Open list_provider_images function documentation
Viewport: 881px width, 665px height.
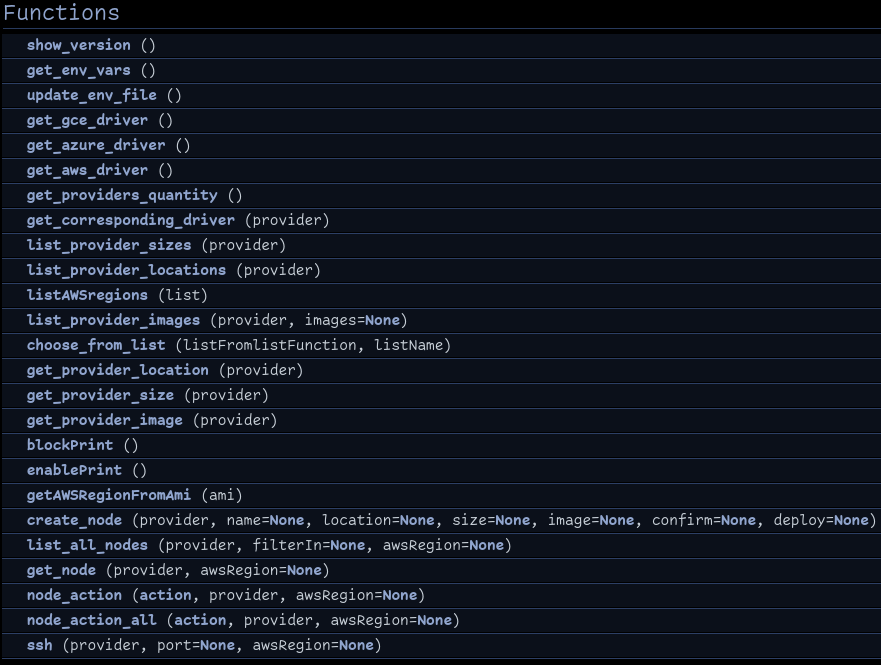click(x=113, y=320)
